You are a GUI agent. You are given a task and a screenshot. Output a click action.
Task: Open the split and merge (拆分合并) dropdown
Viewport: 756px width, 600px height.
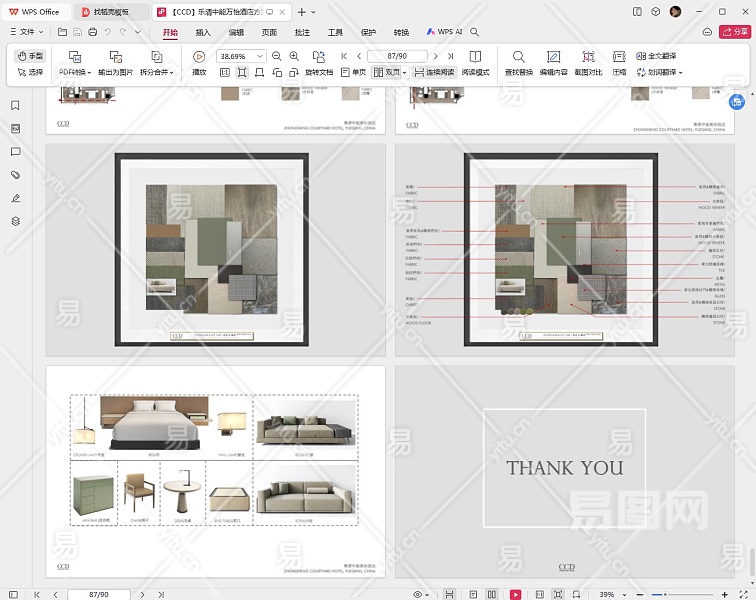coord(156,73)
